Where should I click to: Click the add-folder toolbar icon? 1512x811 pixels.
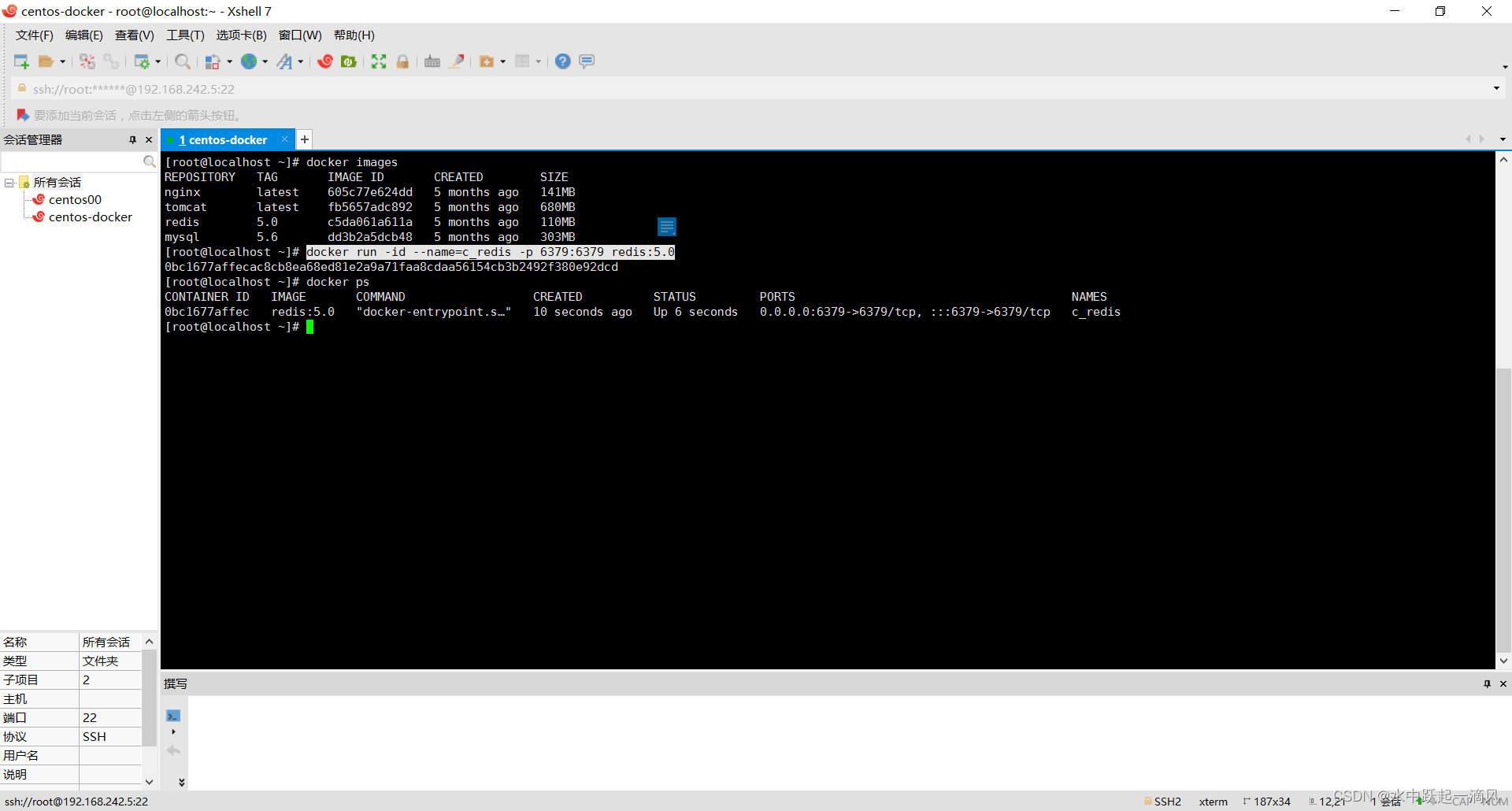coord(487,61)
